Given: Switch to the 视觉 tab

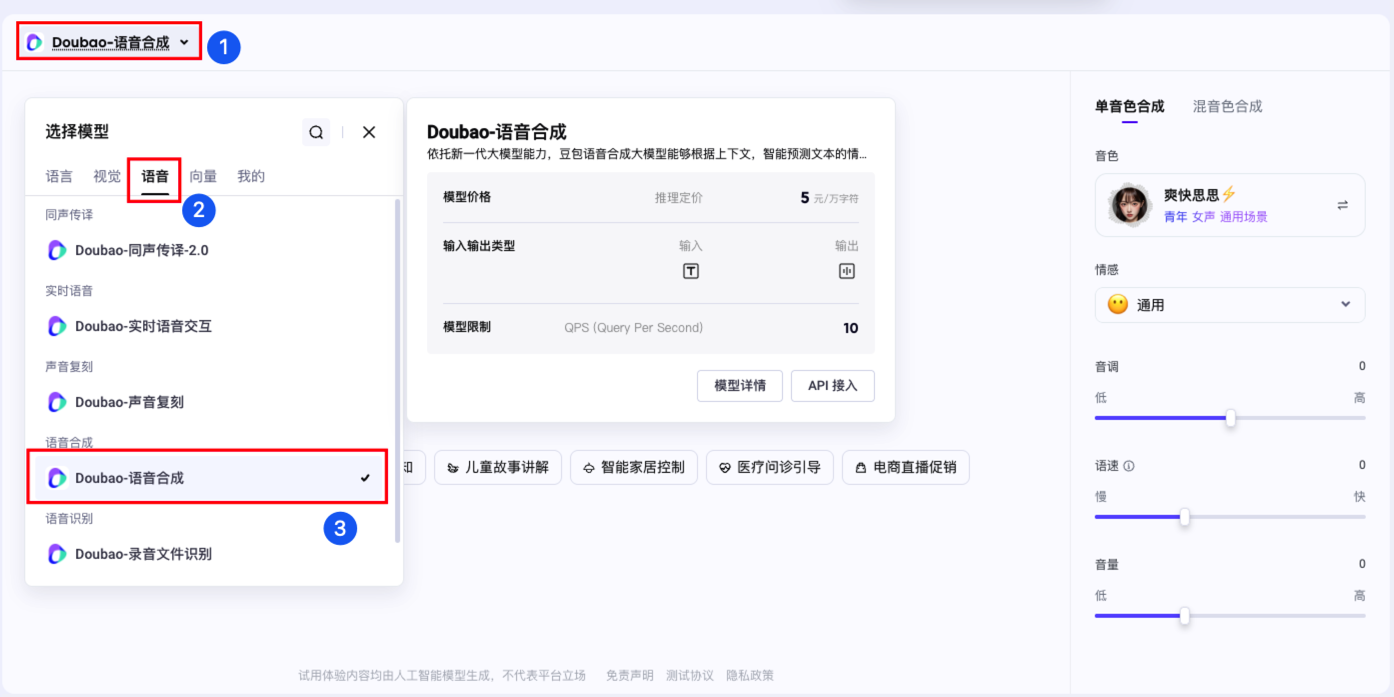Looking at the screenshot, I should (107, 176).
